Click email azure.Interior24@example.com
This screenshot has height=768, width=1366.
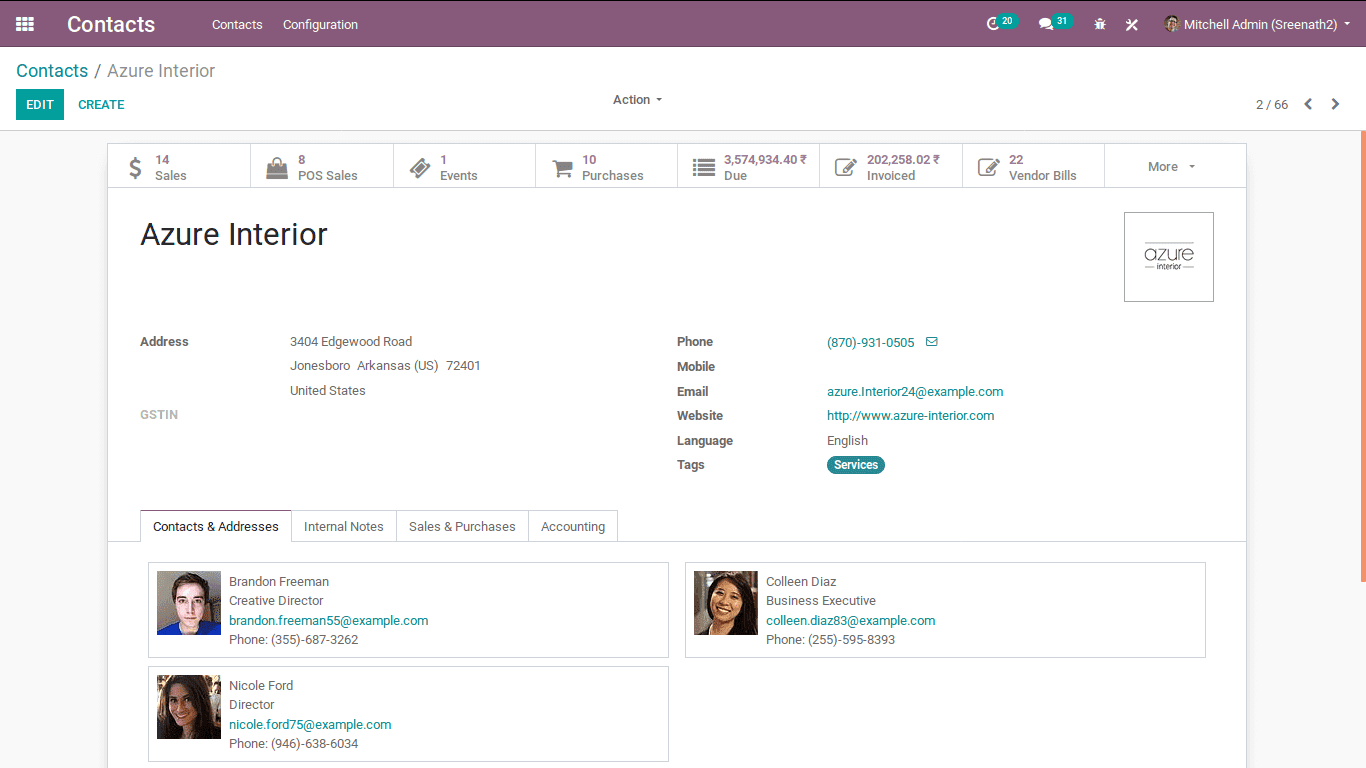pyautogui.click(x=915, y=392)
